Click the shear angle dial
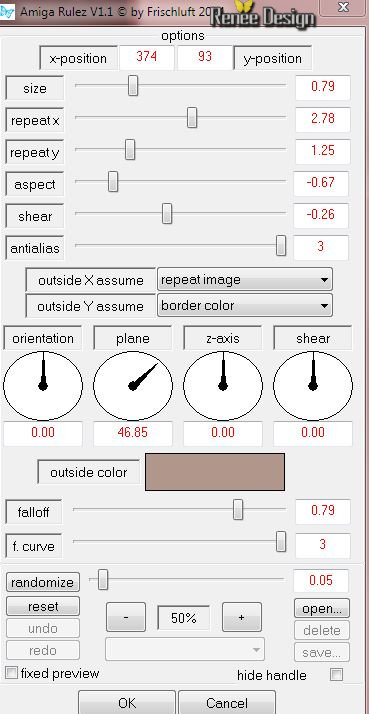This screenshot has height=714, width=369. click(313, 385)
